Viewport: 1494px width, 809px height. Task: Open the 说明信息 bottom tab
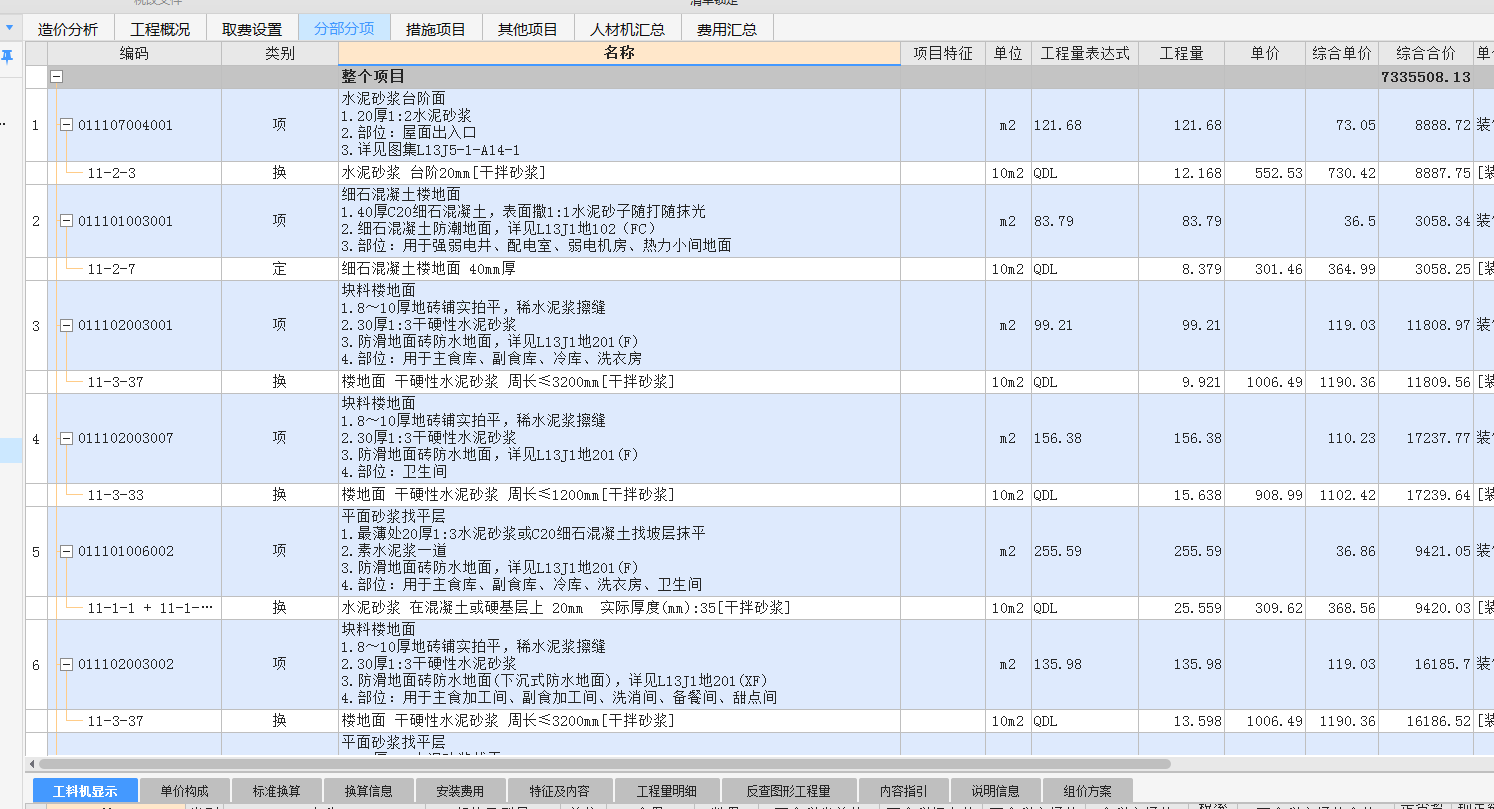pos(994,791)
